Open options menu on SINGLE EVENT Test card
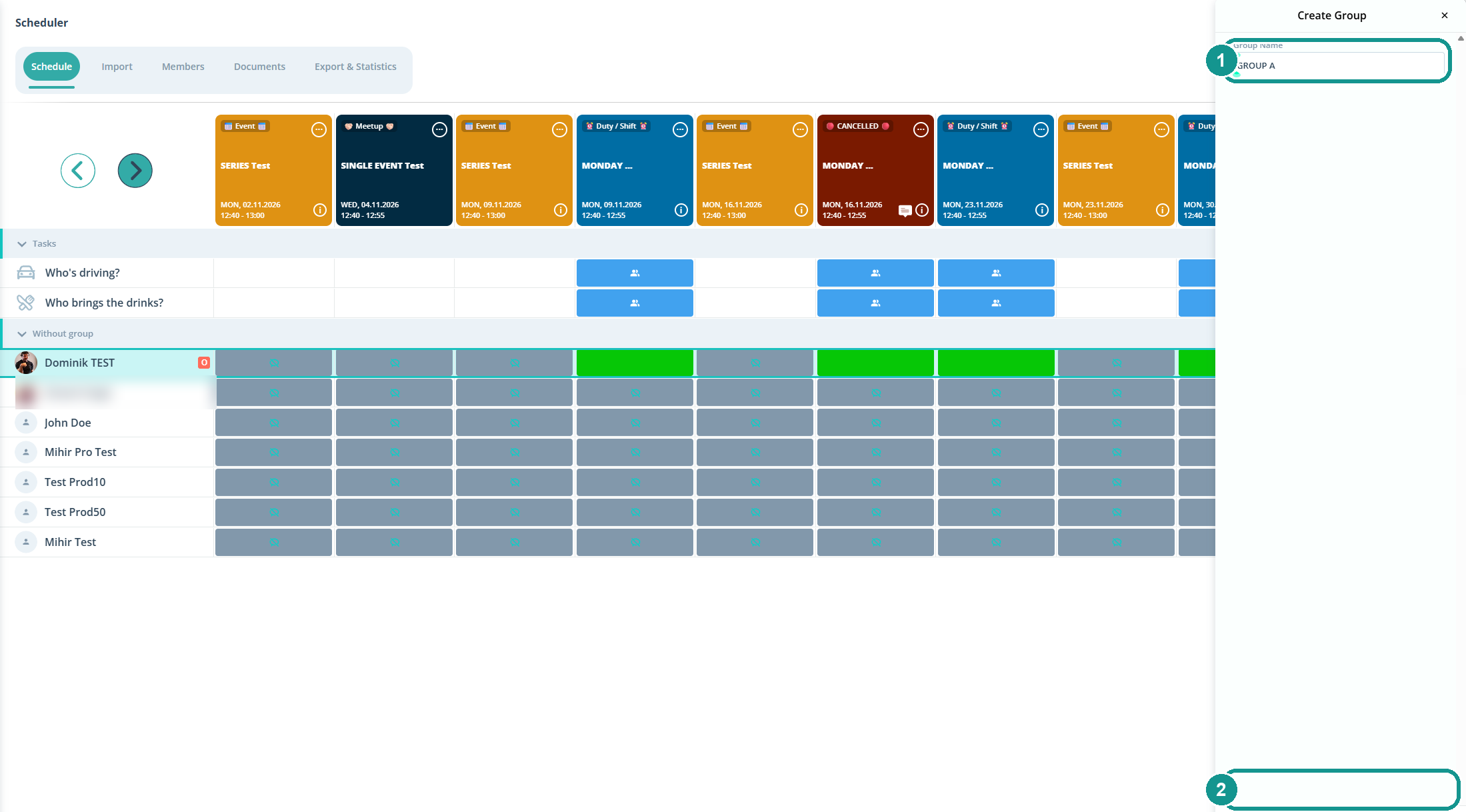The image size is (1466, 812). click(439, 130)
